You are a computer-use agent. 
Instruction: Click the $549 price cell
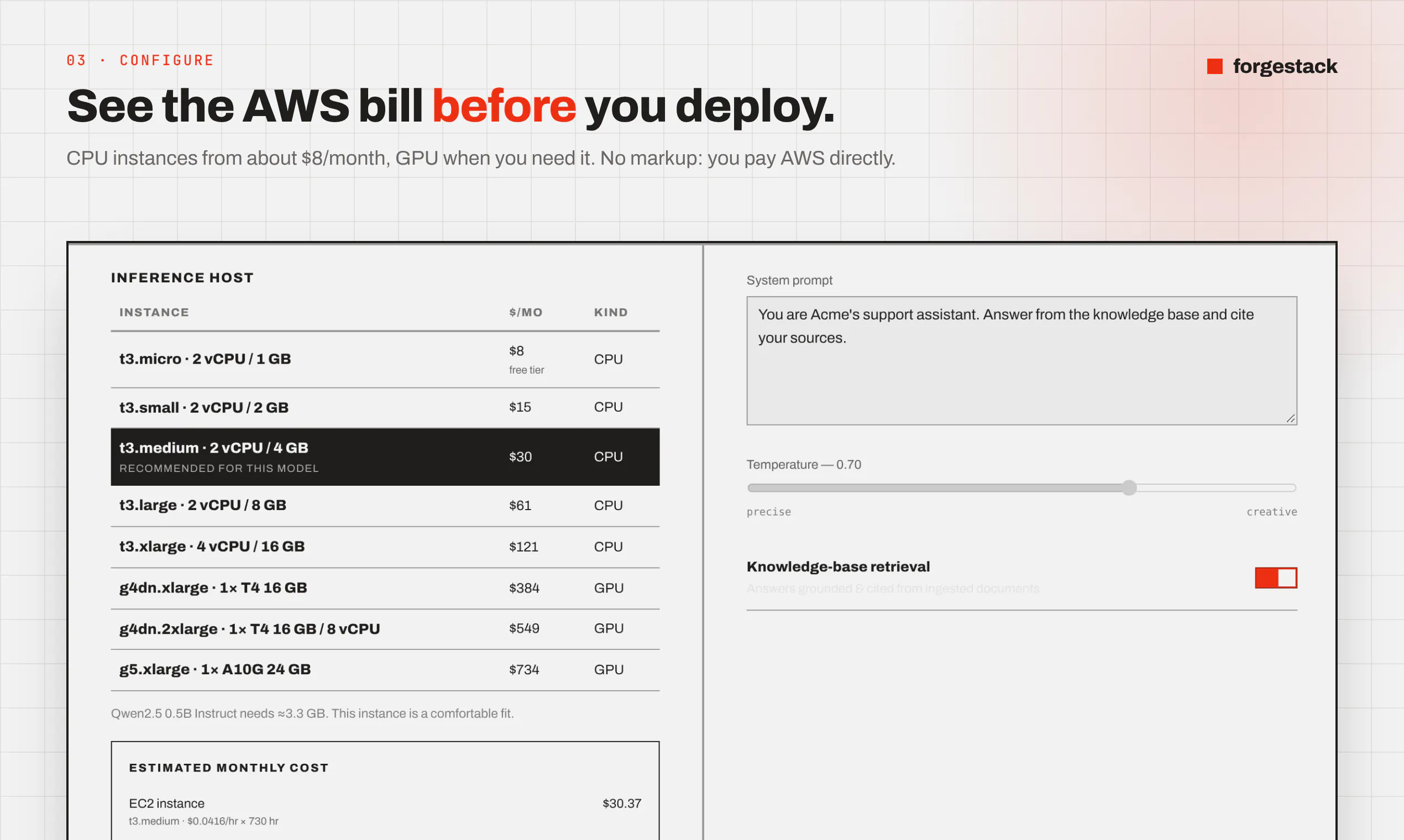pos(523,628)
